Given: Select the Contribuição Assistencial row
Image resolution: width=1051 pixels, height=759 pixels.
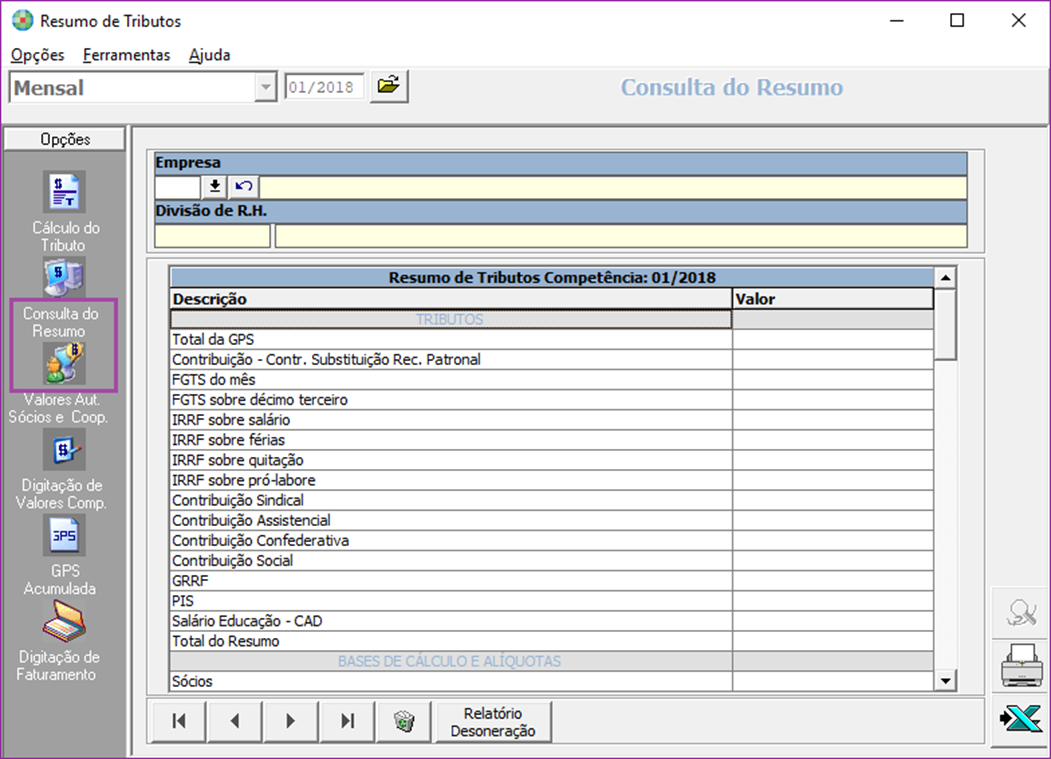Looking at the screenshot, I should (551, 520).
